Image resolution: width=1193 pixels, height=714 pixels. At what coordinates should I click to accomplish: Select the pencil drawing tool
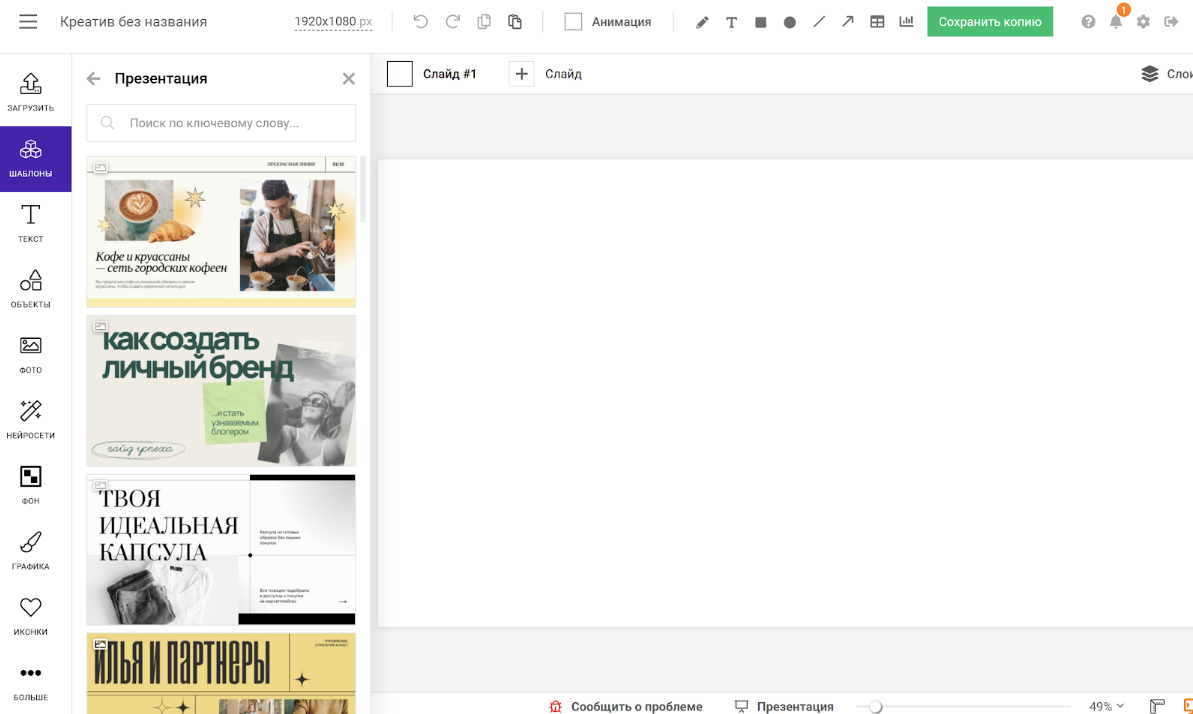[x=702, y=22]
